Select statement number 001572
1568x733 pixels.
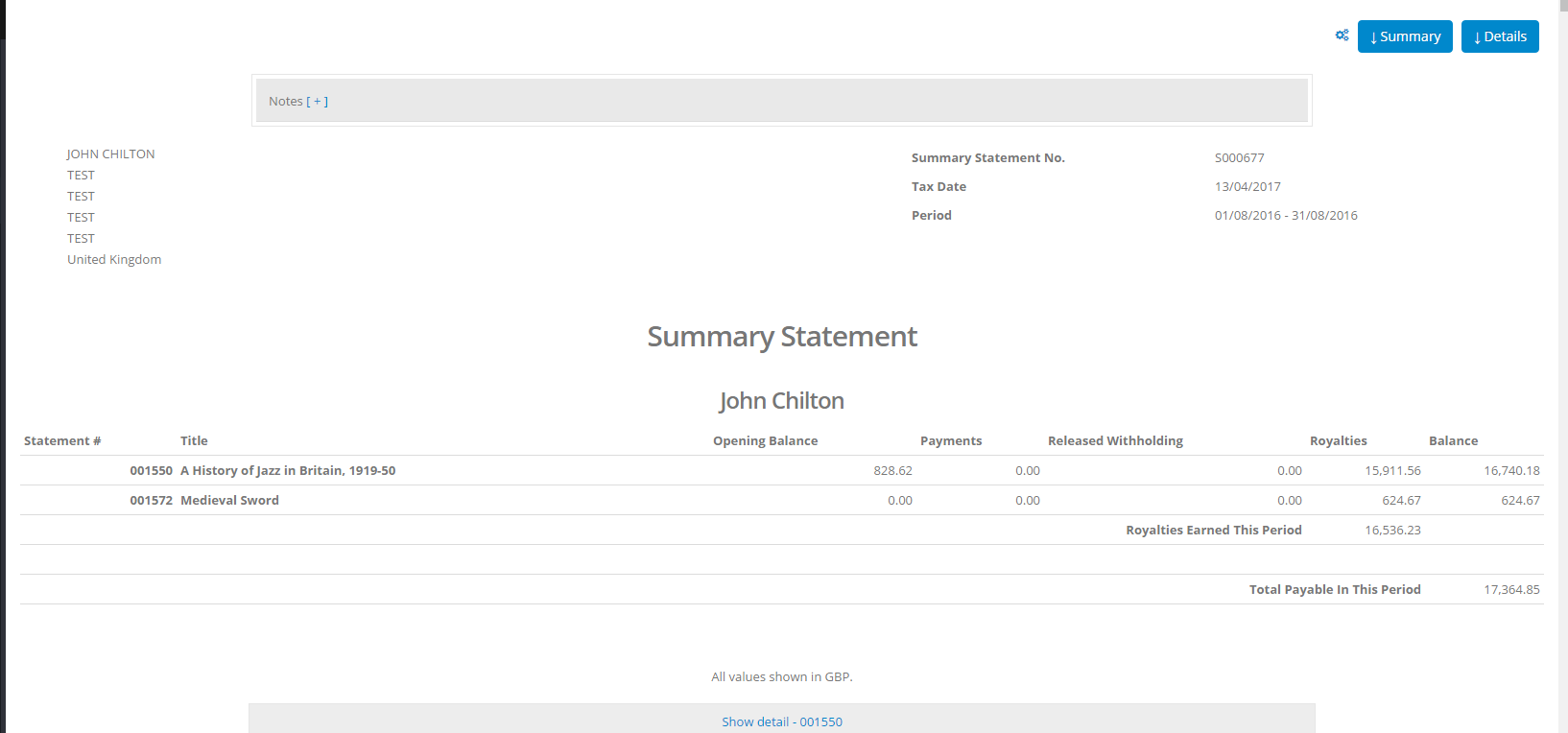pos(151,501)
